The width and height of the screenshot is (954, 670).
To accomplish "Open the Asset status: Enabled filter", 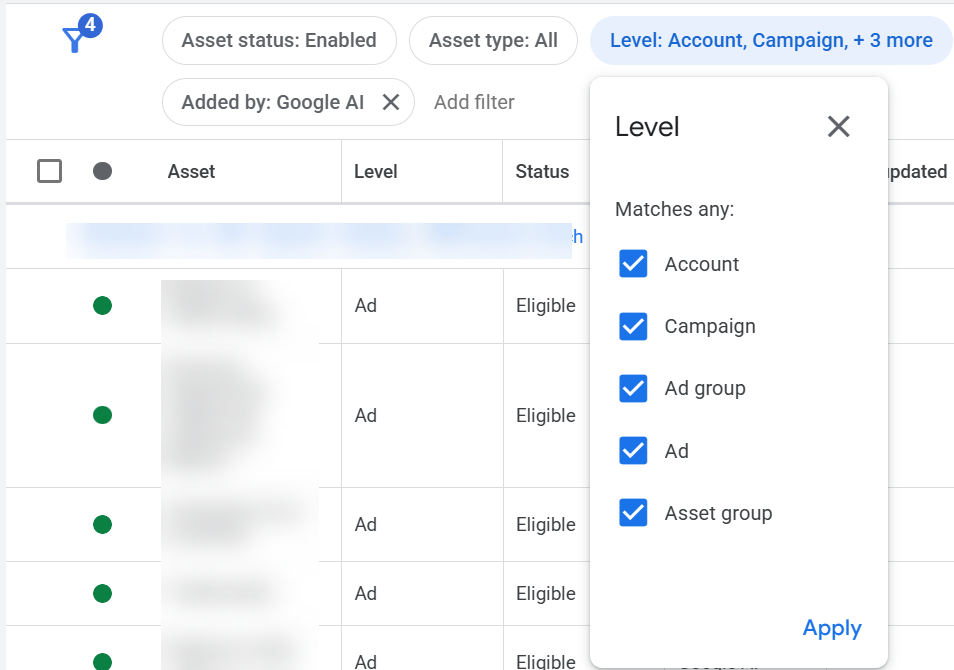I will point(279,41).
